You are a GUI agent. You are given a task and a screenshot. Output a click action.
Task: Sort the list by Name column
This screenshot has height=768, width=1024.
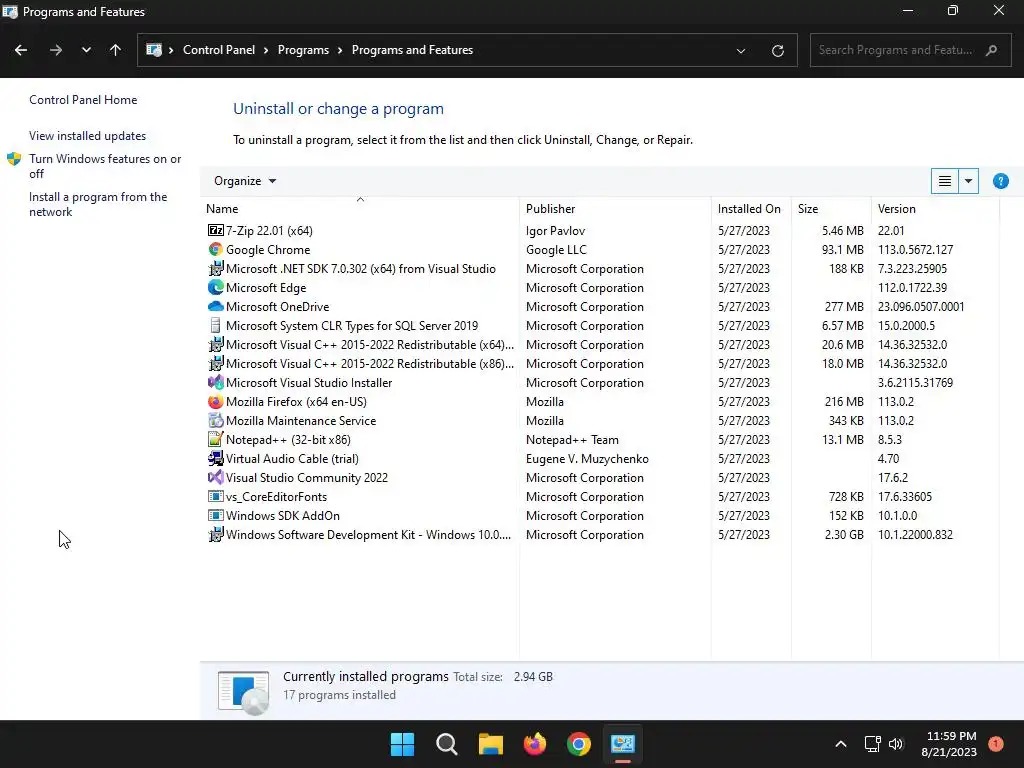click(x=359, y=208)
